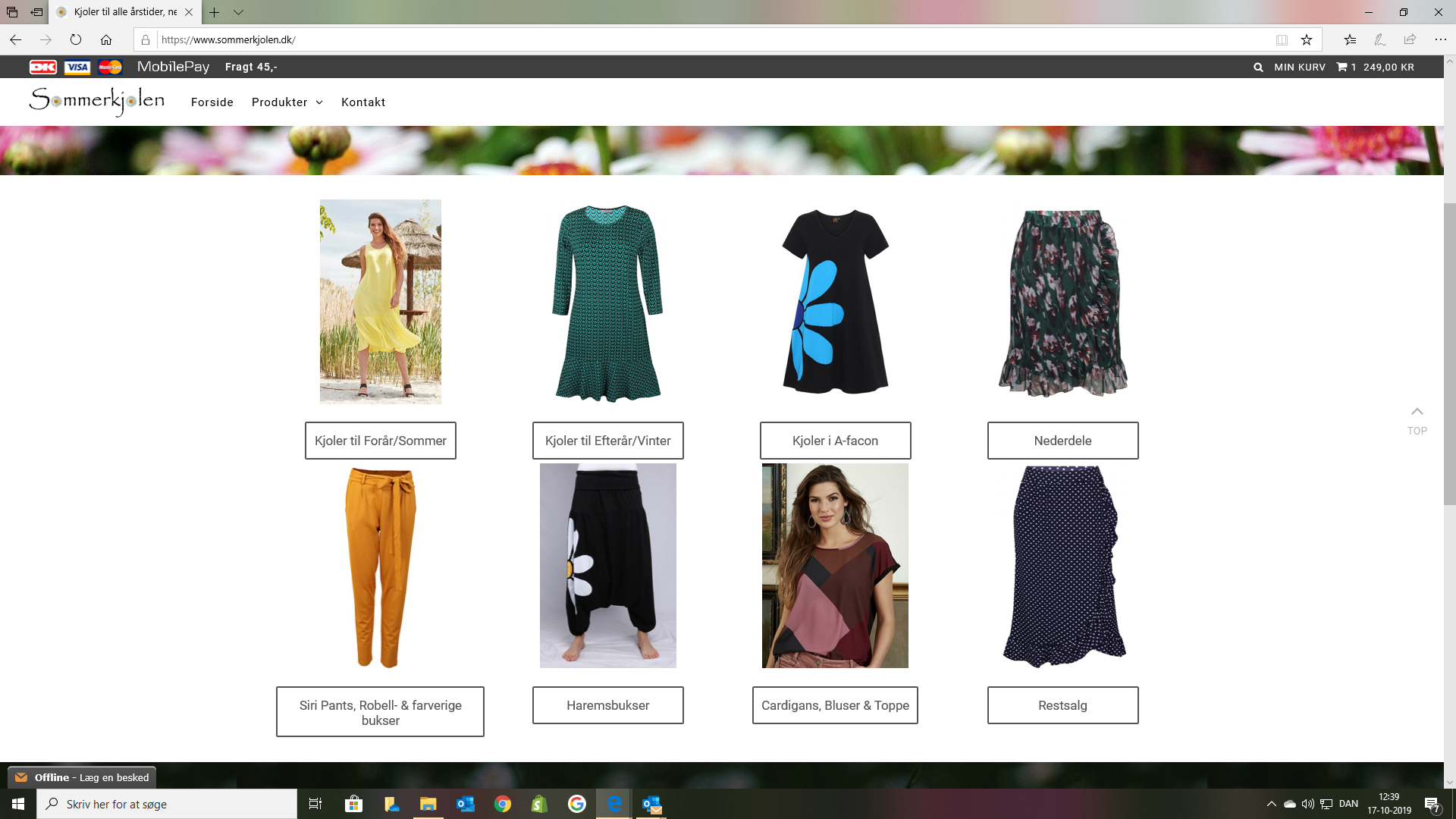Open the Restsalg category button
The image size is (1456, 819).
(1062, 705)
